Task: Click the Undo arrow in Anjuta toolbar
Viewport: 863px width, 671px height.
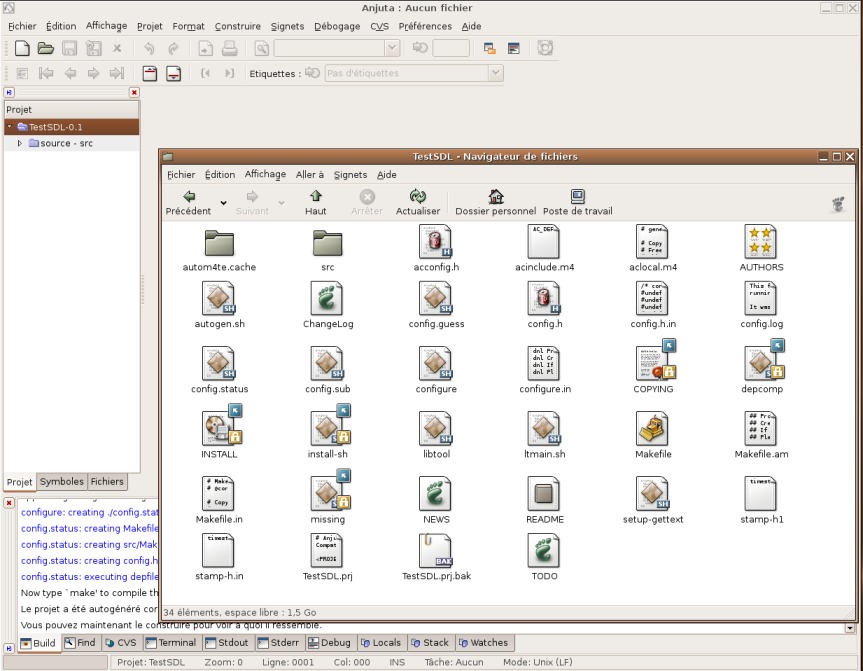Action: [149, 48]
